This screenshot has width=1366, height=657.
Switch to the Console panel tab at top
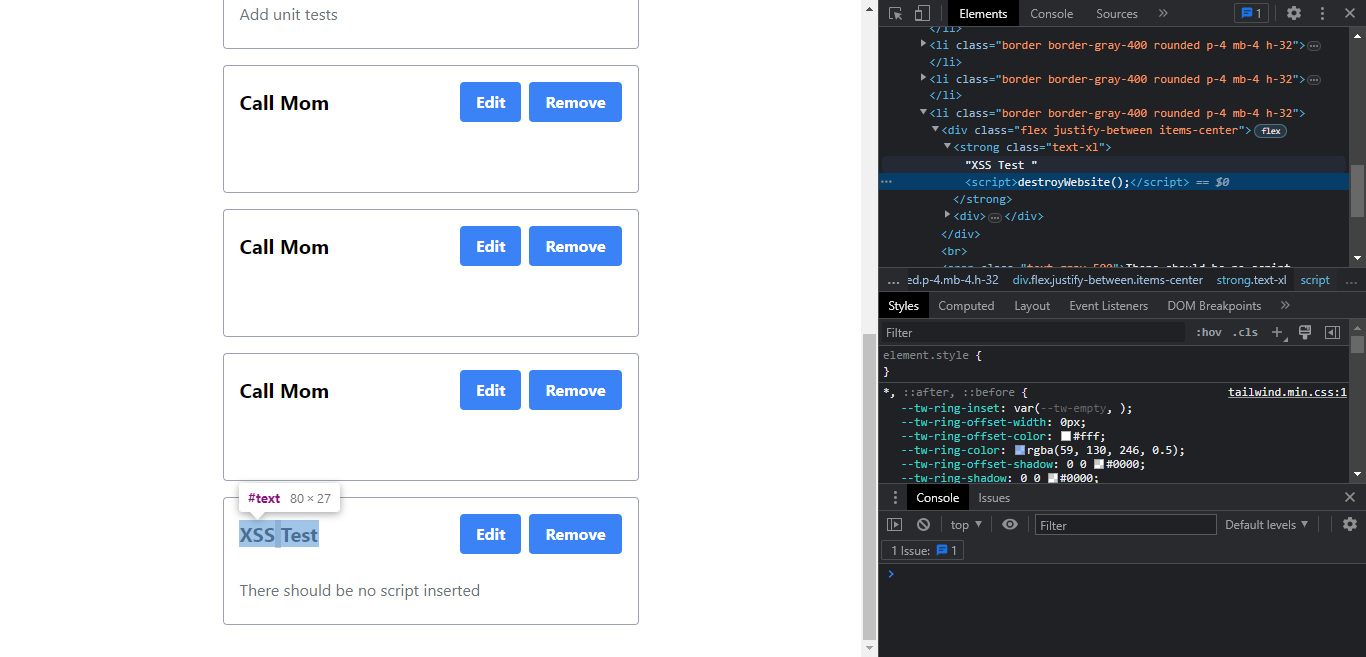click(x=1052, y=13)
